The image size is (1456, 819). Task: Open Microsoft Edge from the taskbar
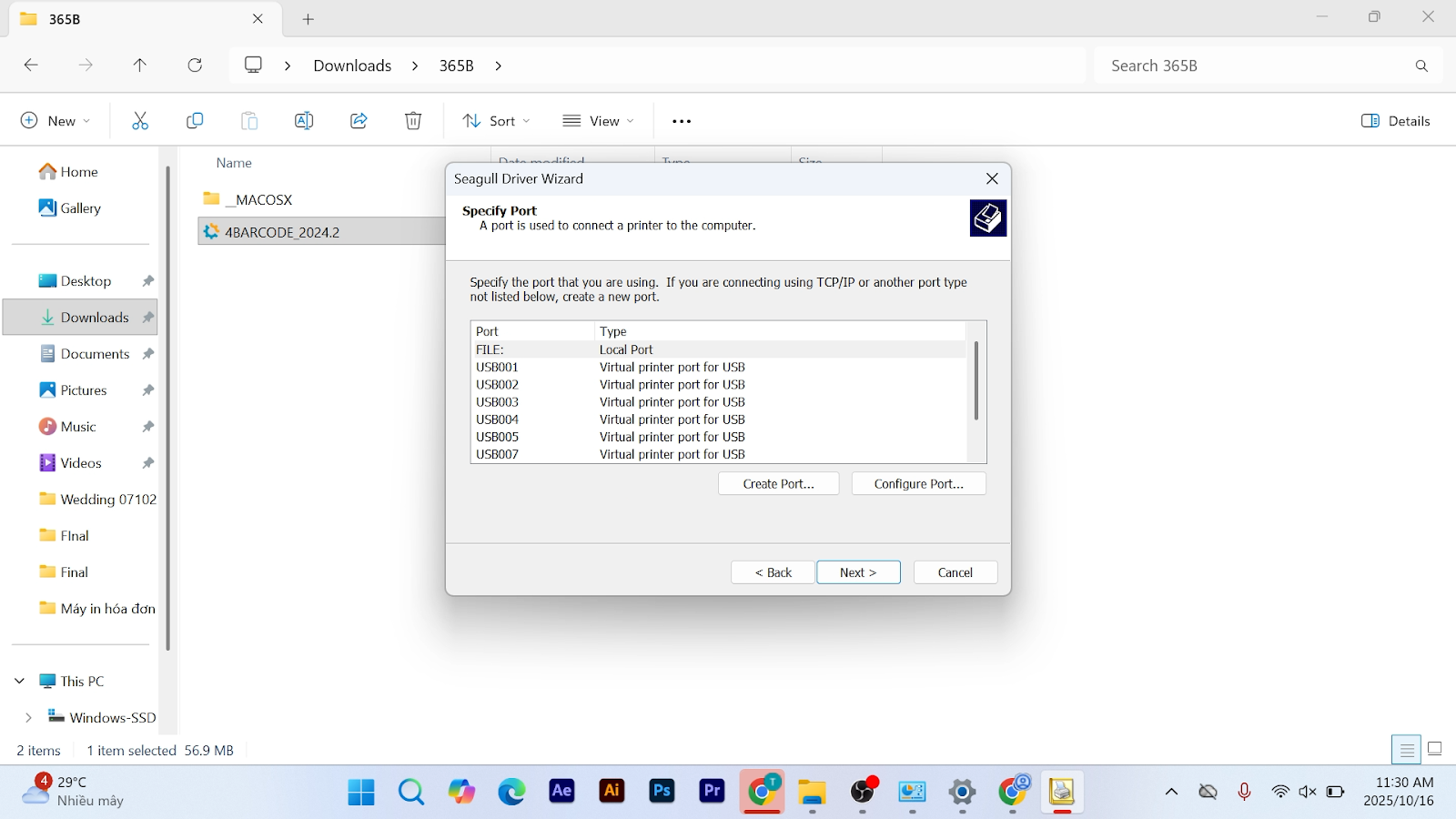511,793
